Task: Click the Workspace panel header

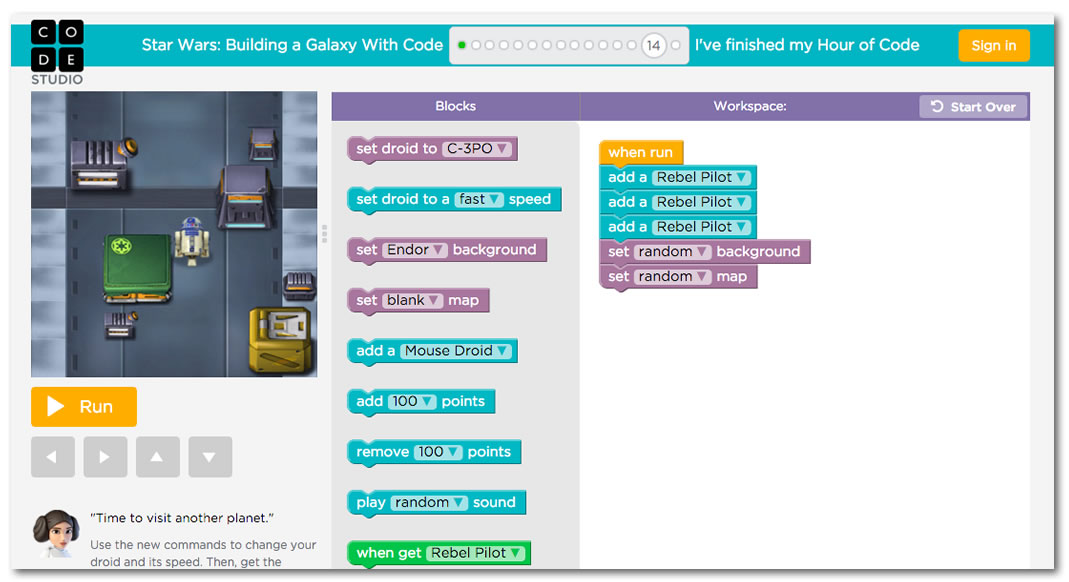Action: [749, 106]
